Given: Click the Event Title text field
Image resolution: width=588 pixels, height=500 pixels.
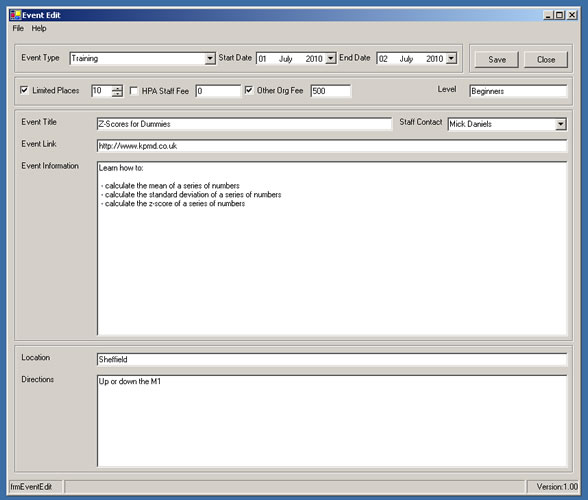Looking at the screenshot, I should (244, 124).
